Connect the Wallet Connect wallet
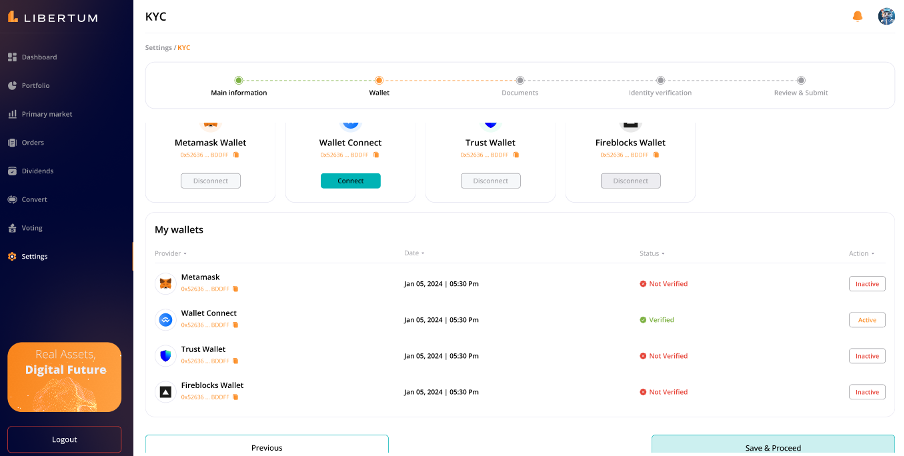 pos(350,181)
